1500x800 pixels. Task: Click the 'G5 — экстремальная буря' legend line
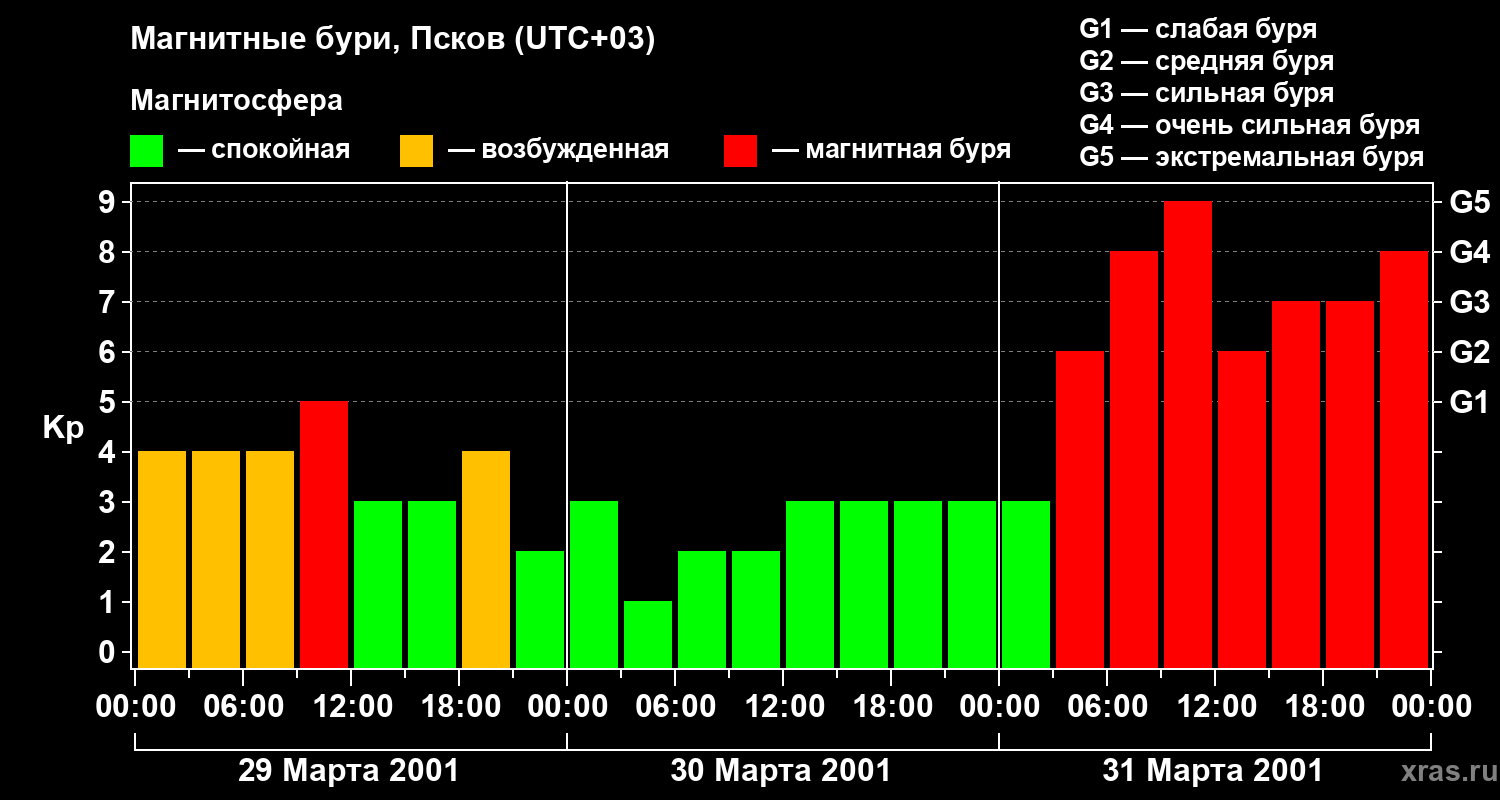(1251, 157)
